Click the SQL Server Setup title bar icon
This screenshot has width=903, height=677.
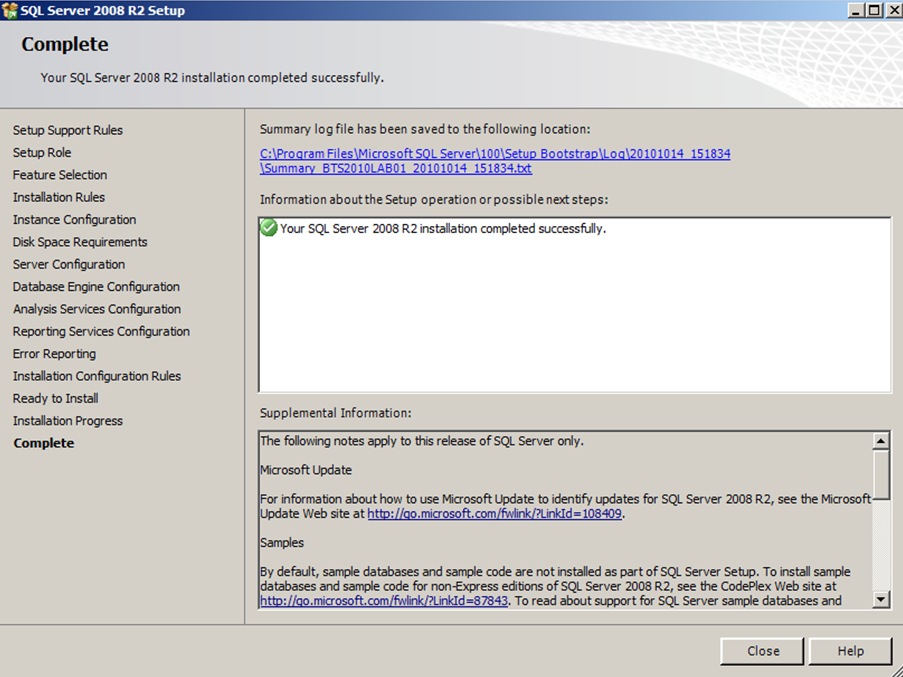[10, 10]
